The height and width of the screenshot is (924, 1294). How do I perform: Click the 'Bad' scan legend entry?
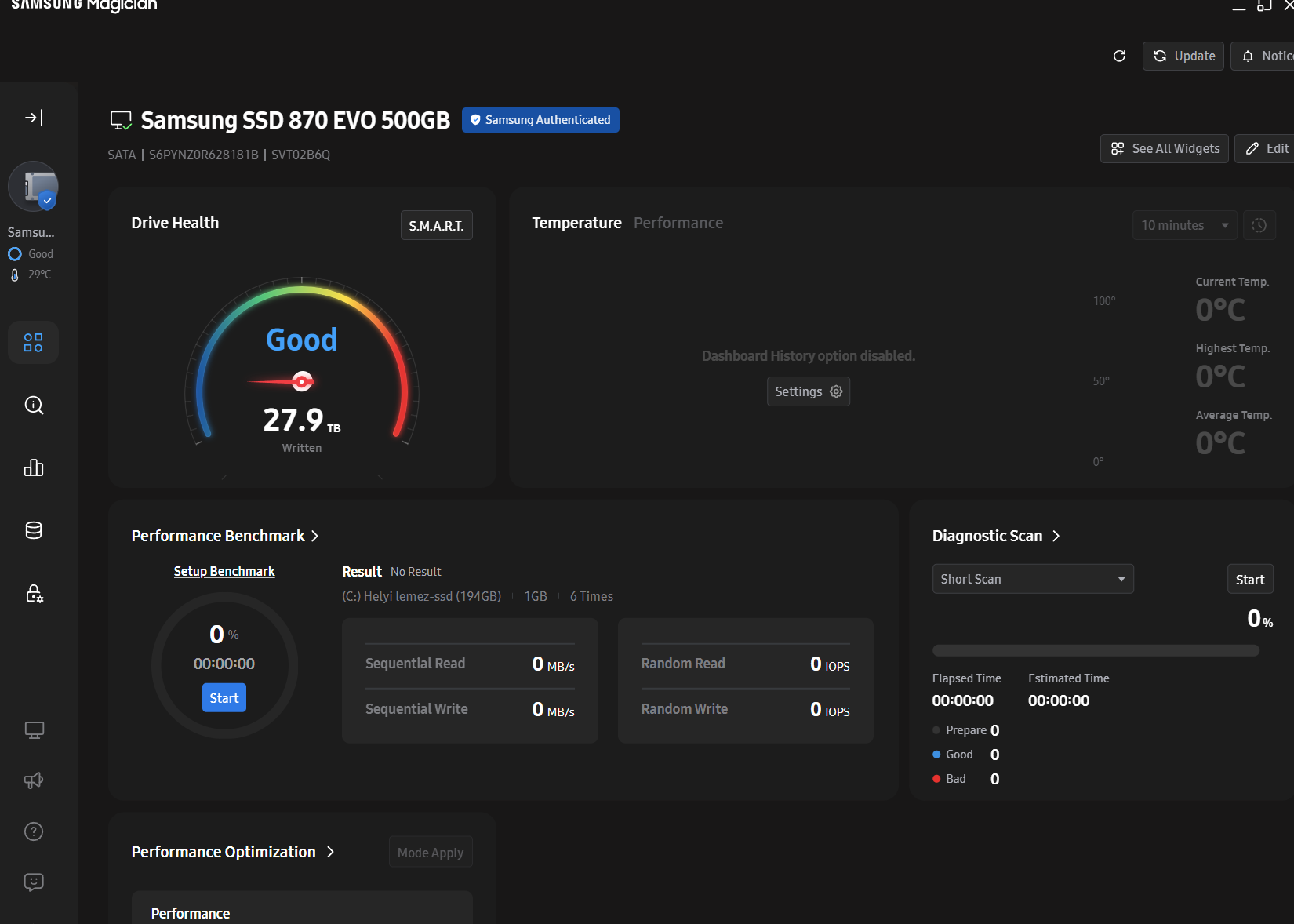[965, 779]
